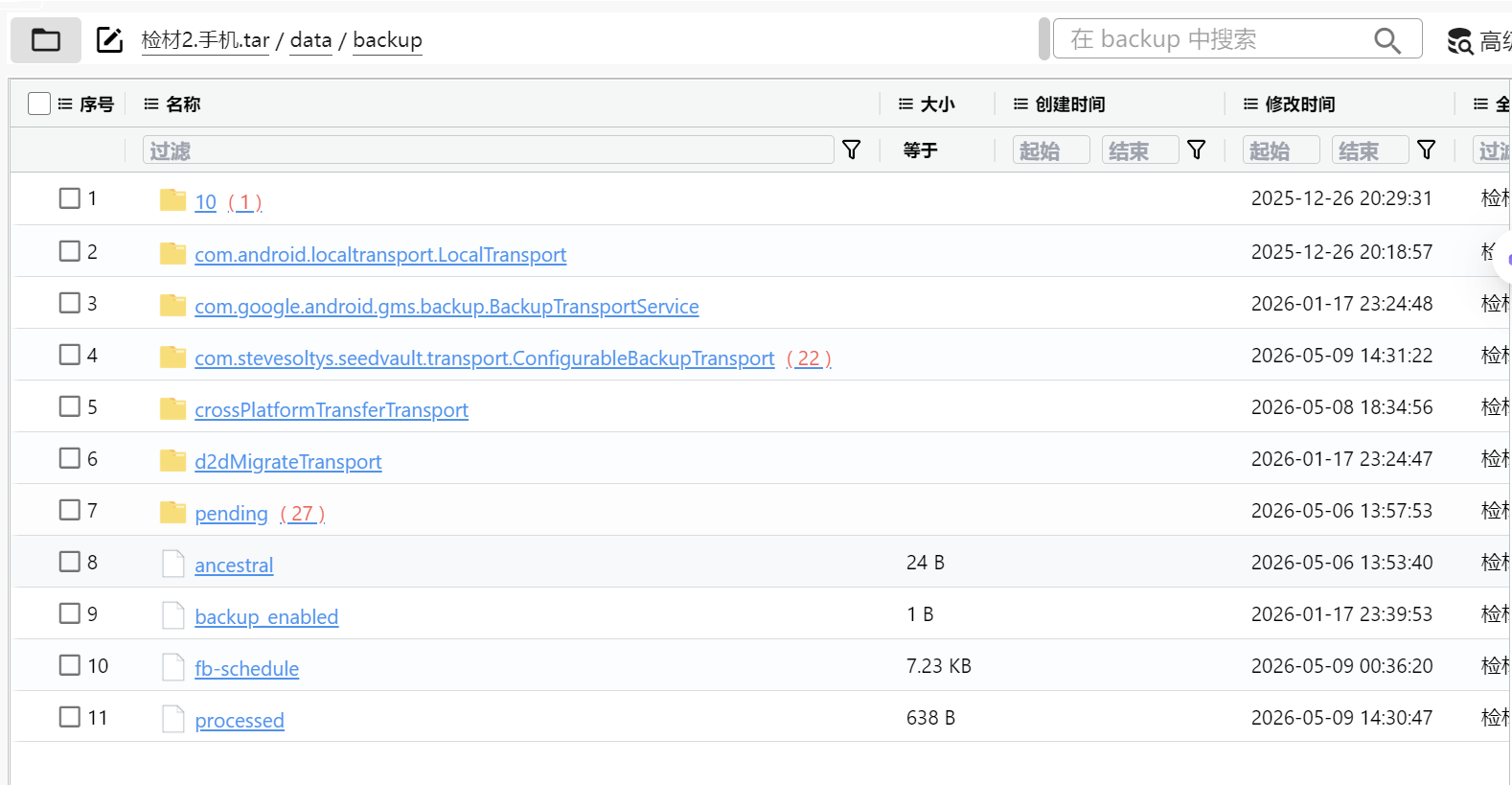Screen dimensions: 1512x785
Task: Click the folder icon for com.android.localtransport.LocalTransport
Action: click(x=172, y=252)
